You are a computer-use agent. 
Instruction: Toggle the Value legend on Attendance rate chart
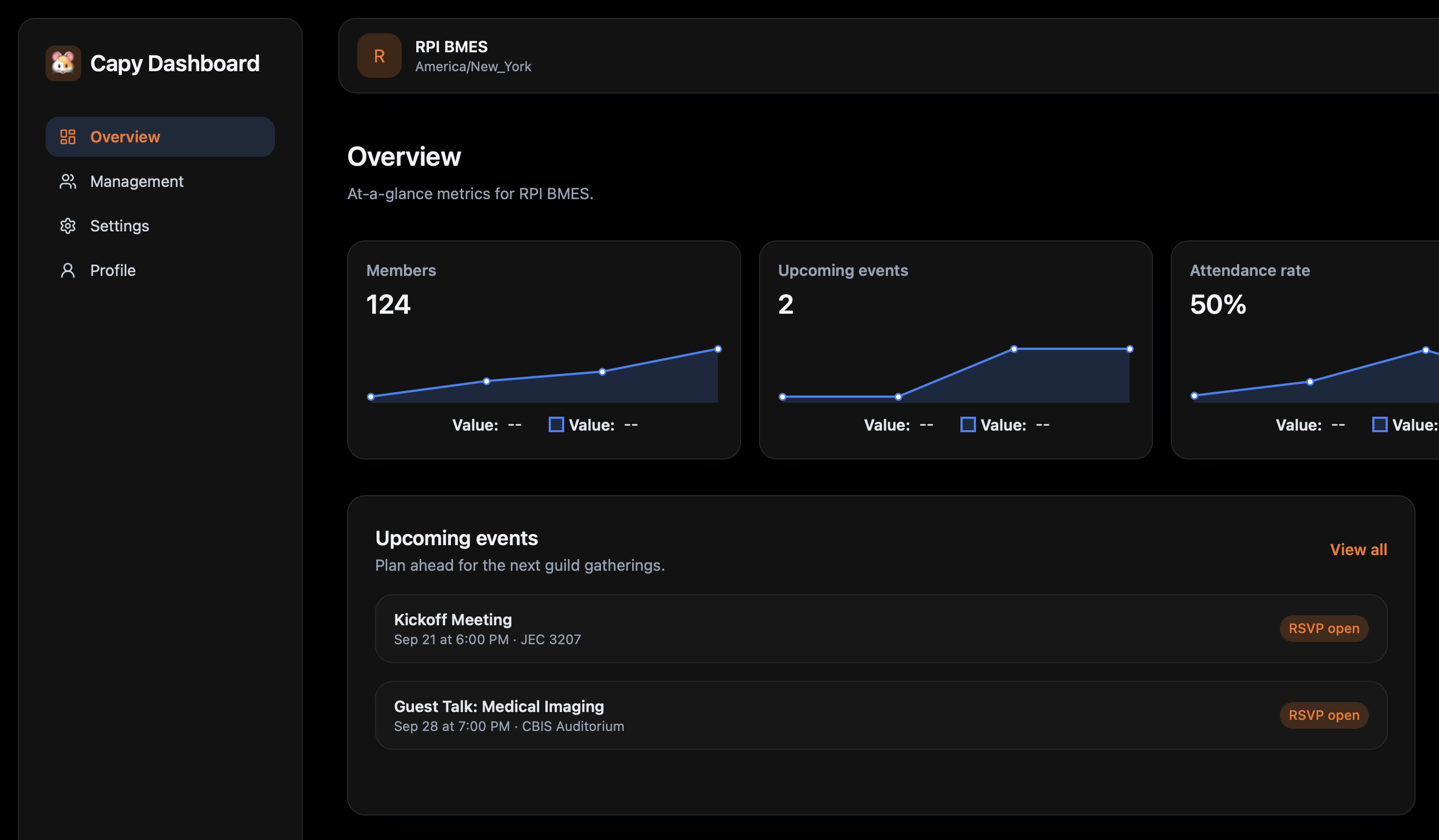(x=1379, y=424)
